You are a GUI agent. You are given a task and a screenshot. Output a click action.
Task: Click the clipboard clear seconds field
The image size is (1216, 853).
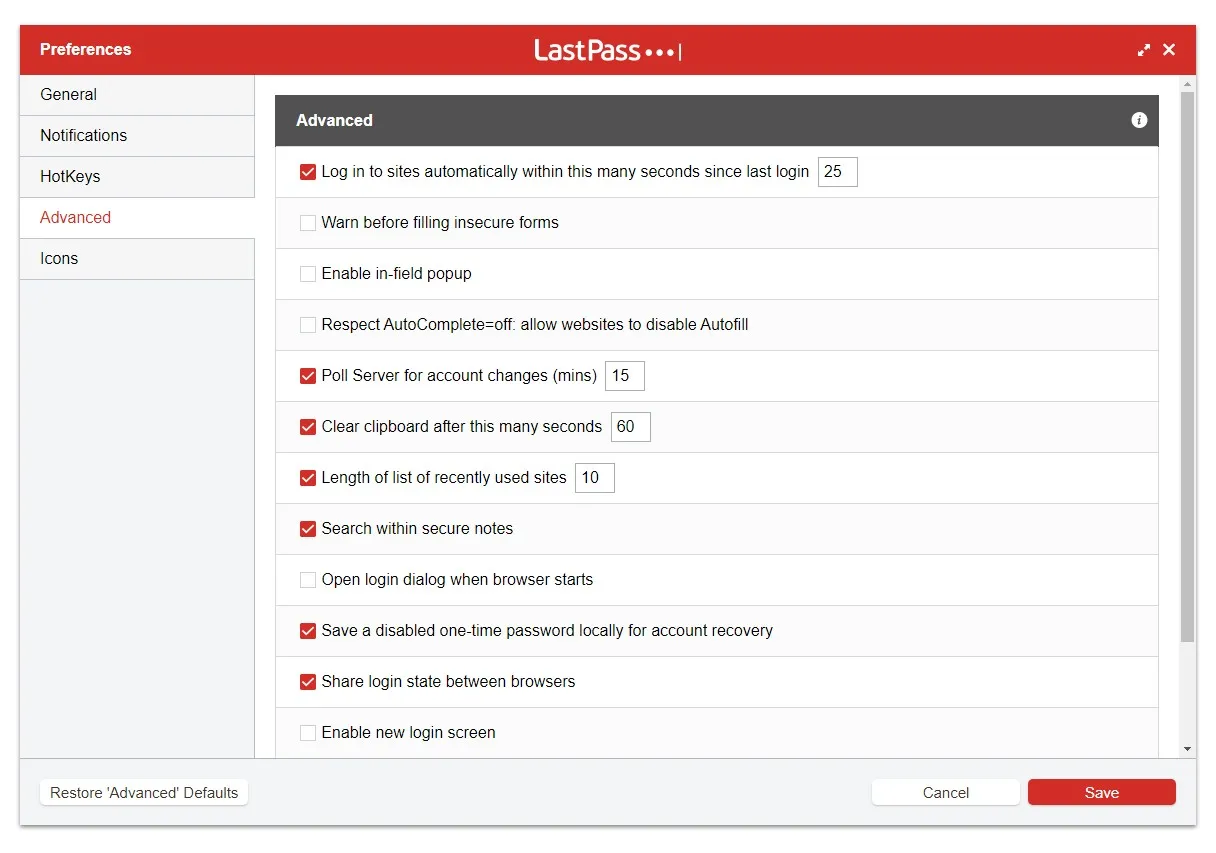(631, 427)
